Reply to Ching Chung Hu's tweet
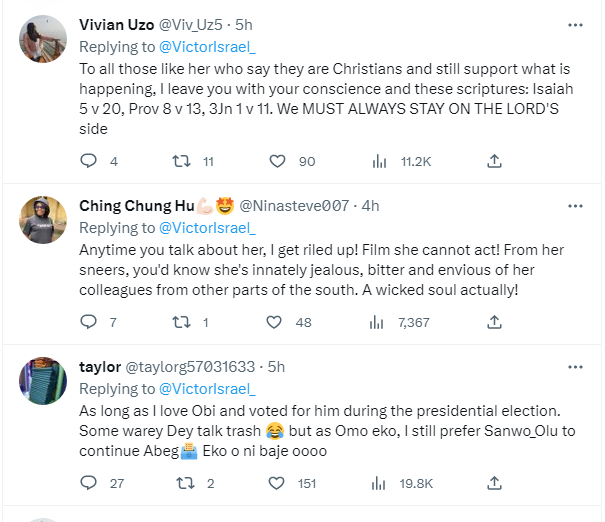The height and width of the screenshot is (522, 605). pos(88,322)
